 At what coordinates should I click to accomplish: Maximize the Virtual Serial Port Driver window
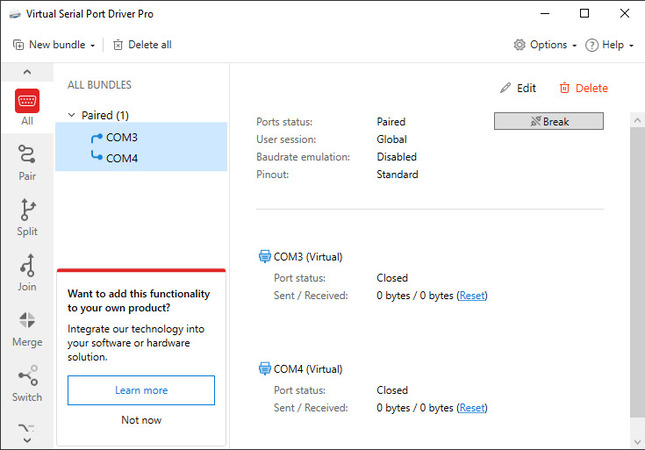(x=584, y=14)
